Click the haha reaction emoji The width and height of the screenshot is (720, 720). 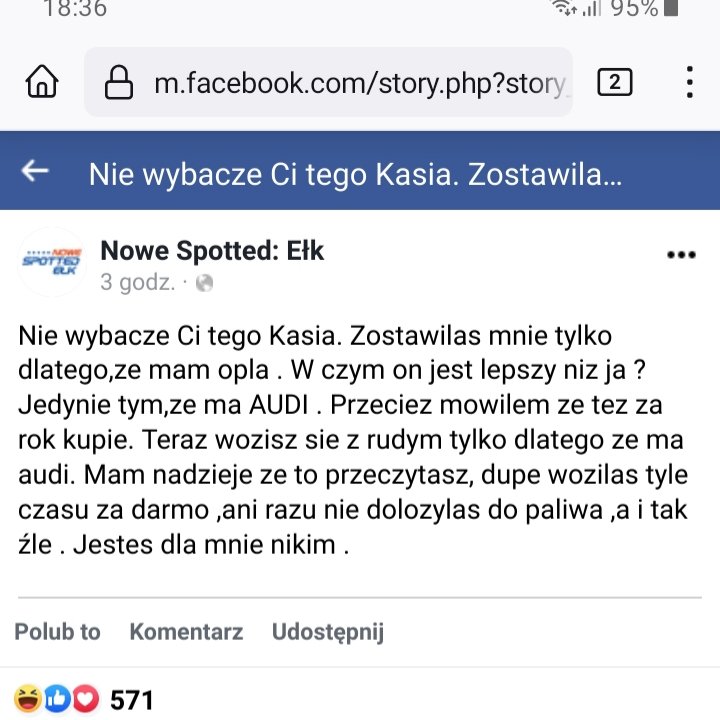[x=27, y=699]
